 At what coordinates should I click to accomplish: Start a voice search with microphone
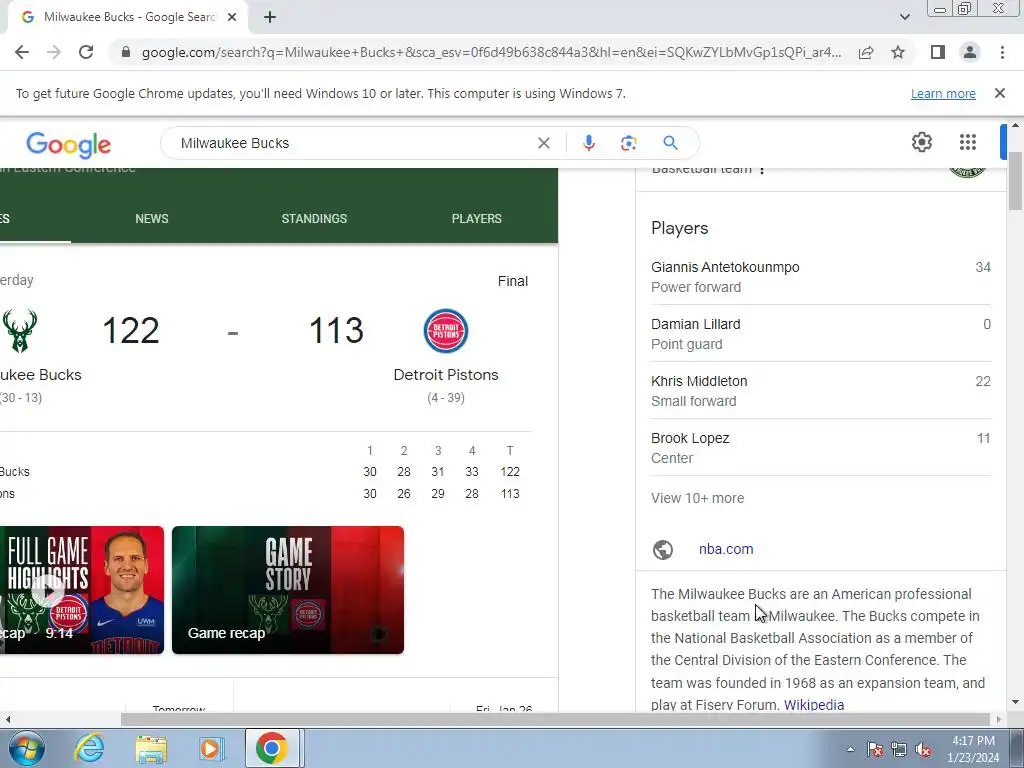[x=588, y=143]
